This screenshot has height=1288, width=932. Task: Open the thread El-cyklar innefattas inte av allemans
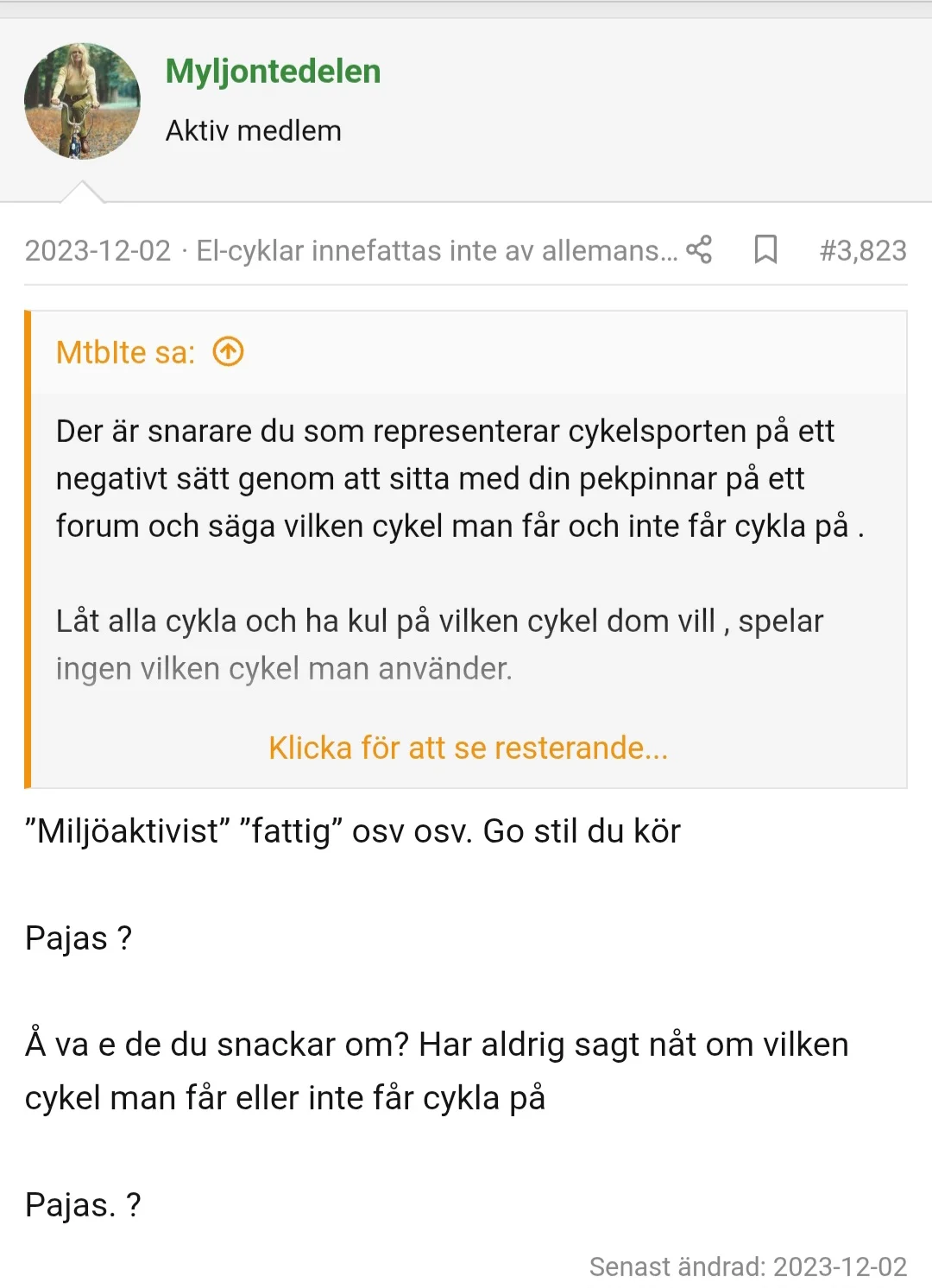[x=436, y=250]
